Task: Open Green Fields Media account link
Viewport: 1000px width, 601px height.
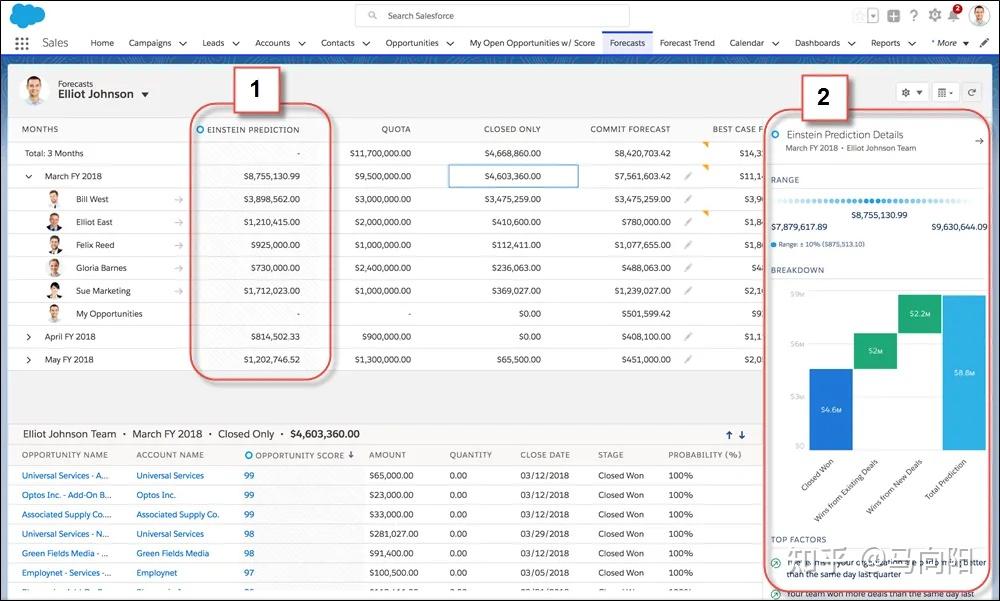Action: click(x=172, y=553)
